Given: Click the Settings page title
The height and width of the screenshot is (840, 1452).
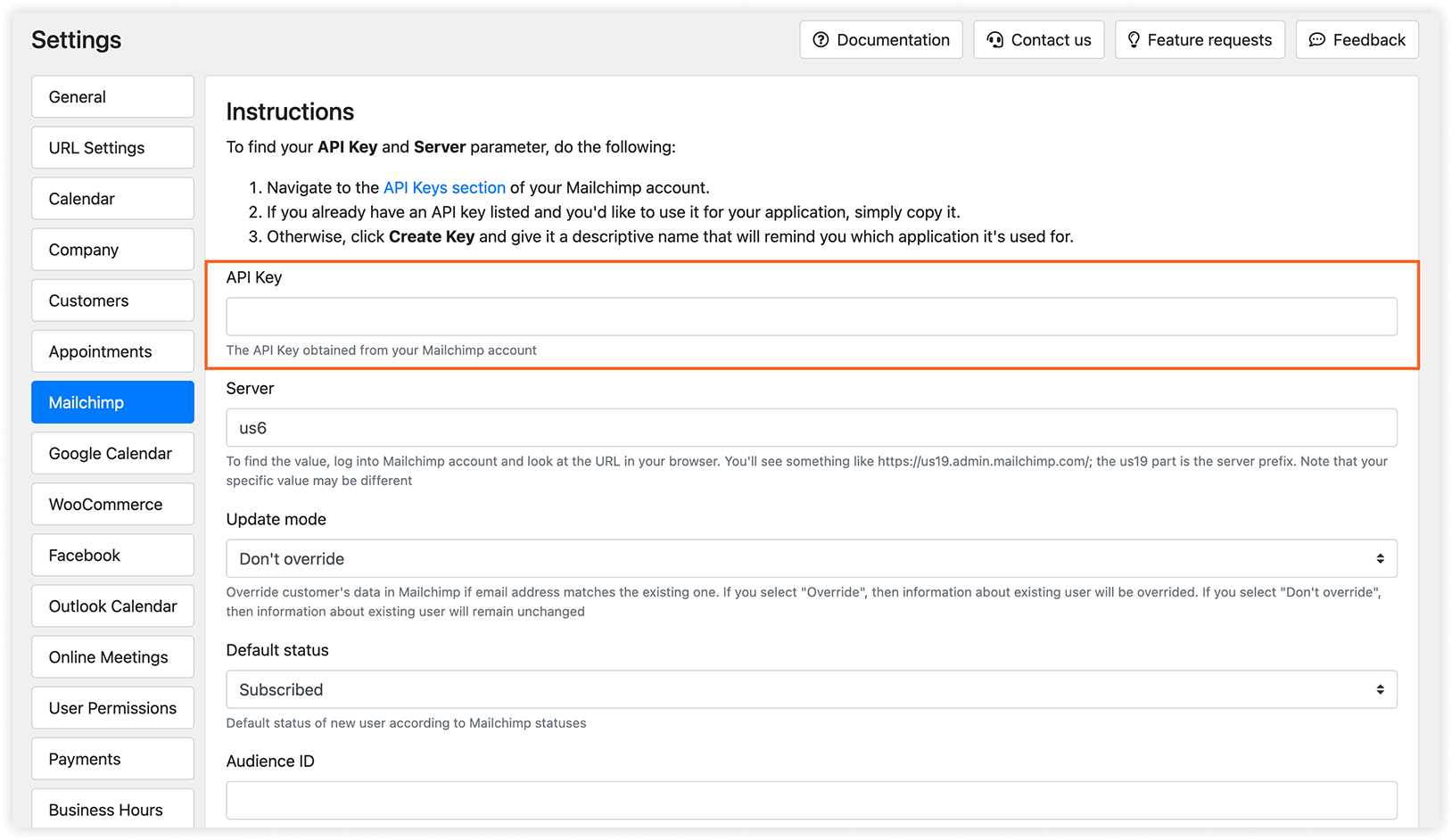Looking at the screenshot, I should [x=76, y=40].
